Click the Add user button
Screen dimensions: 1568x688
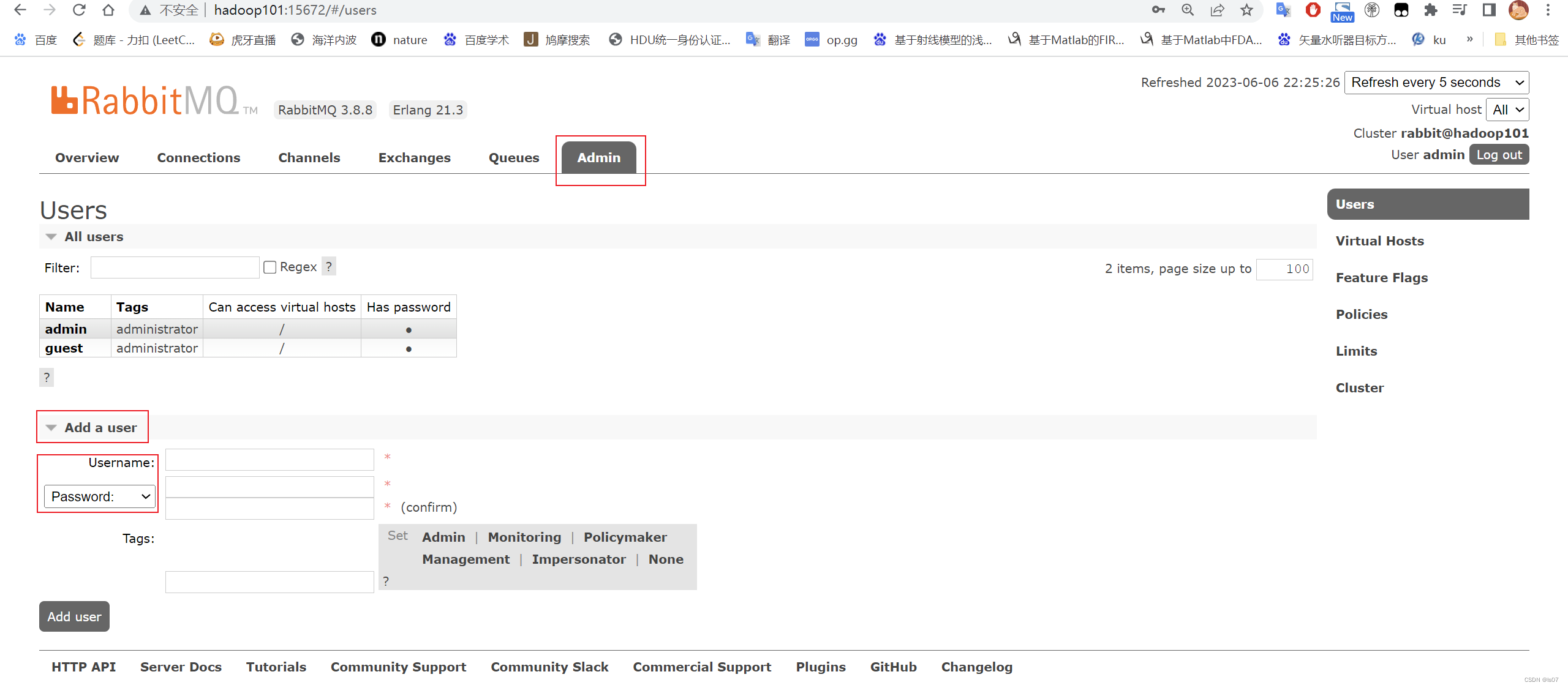(73, 616)
